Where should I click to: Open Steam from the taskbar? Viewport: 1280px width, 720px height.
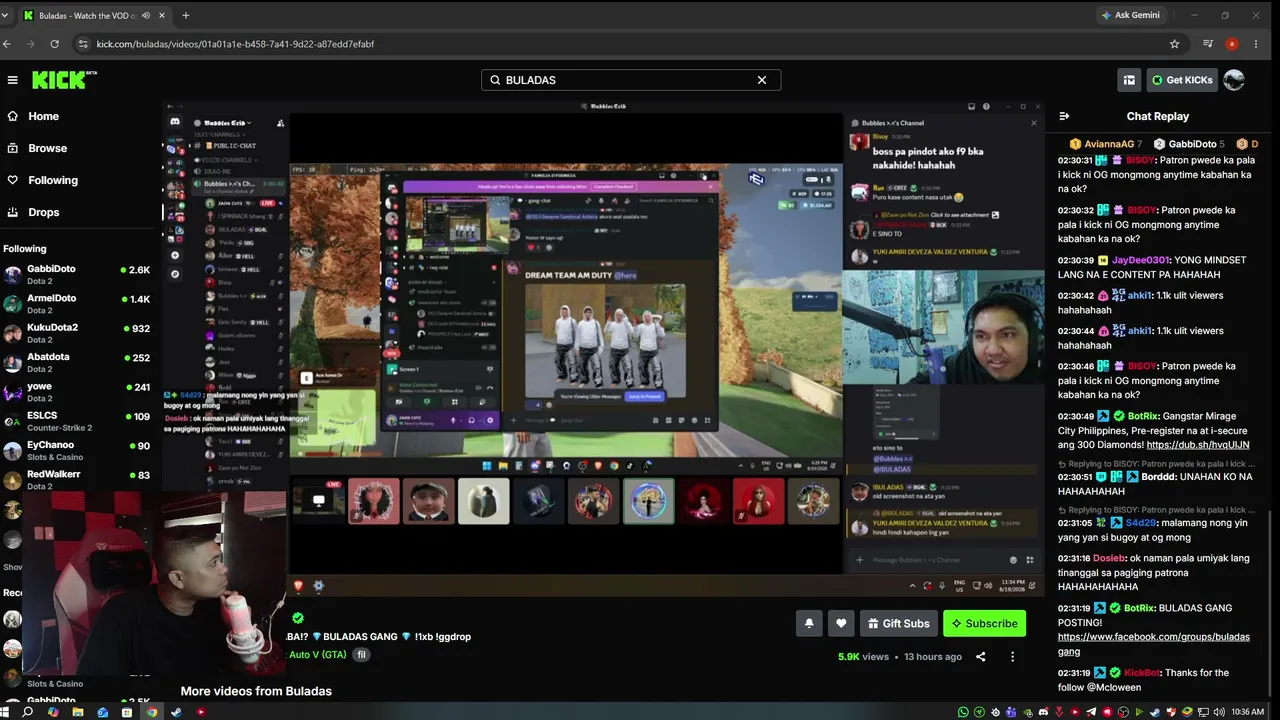pos(176,712)
